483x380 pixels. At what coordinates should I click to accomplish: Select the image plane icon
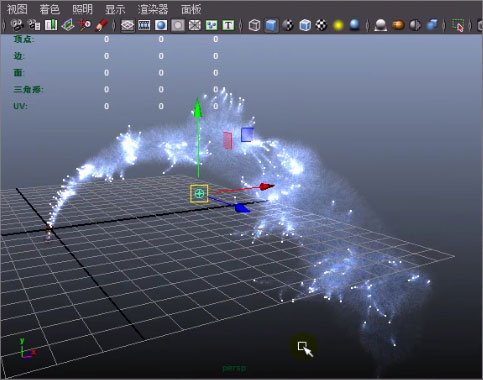coord(68,25)
